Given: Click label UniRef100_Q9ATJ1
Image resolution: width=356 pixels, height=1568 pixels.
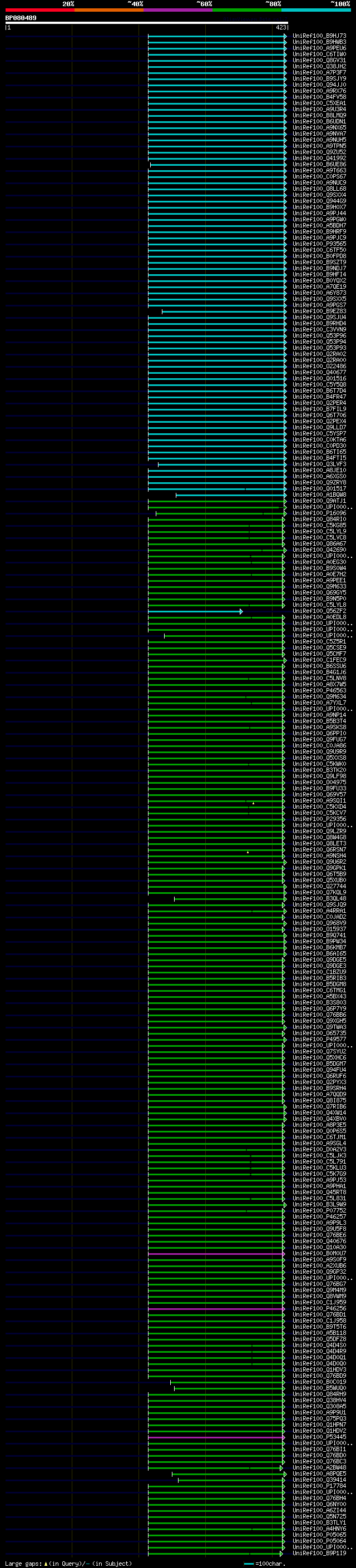Looking at the screenshot, I should pos(319,501).
